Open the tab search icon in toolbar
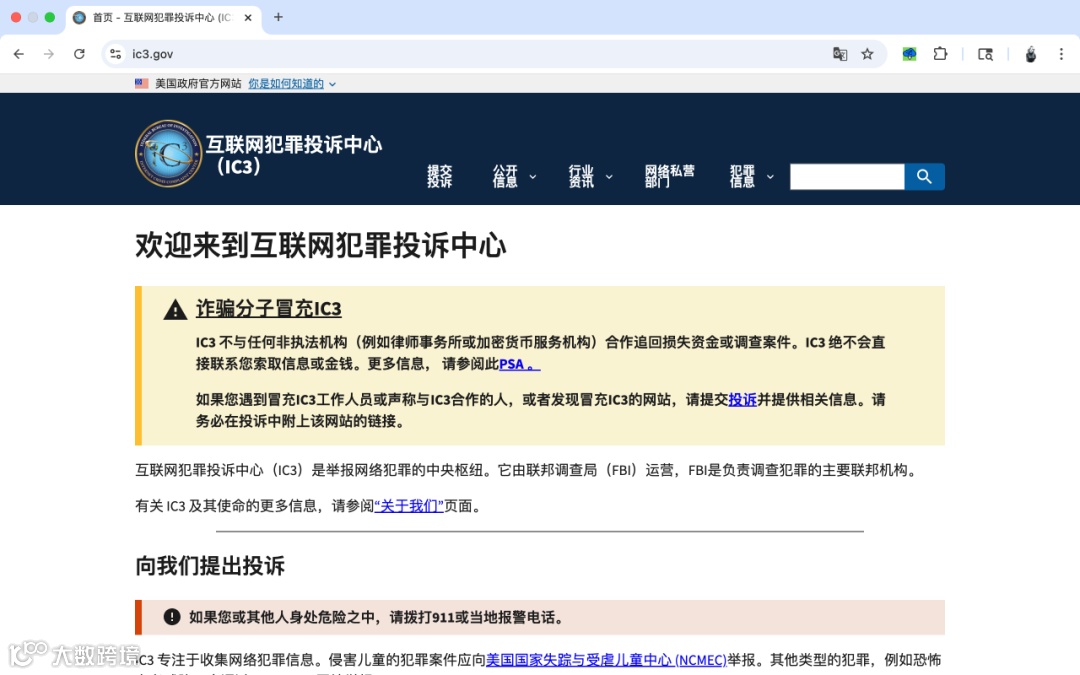The width and height of the screenshot is (1080, 675). [x=986, y=54]
